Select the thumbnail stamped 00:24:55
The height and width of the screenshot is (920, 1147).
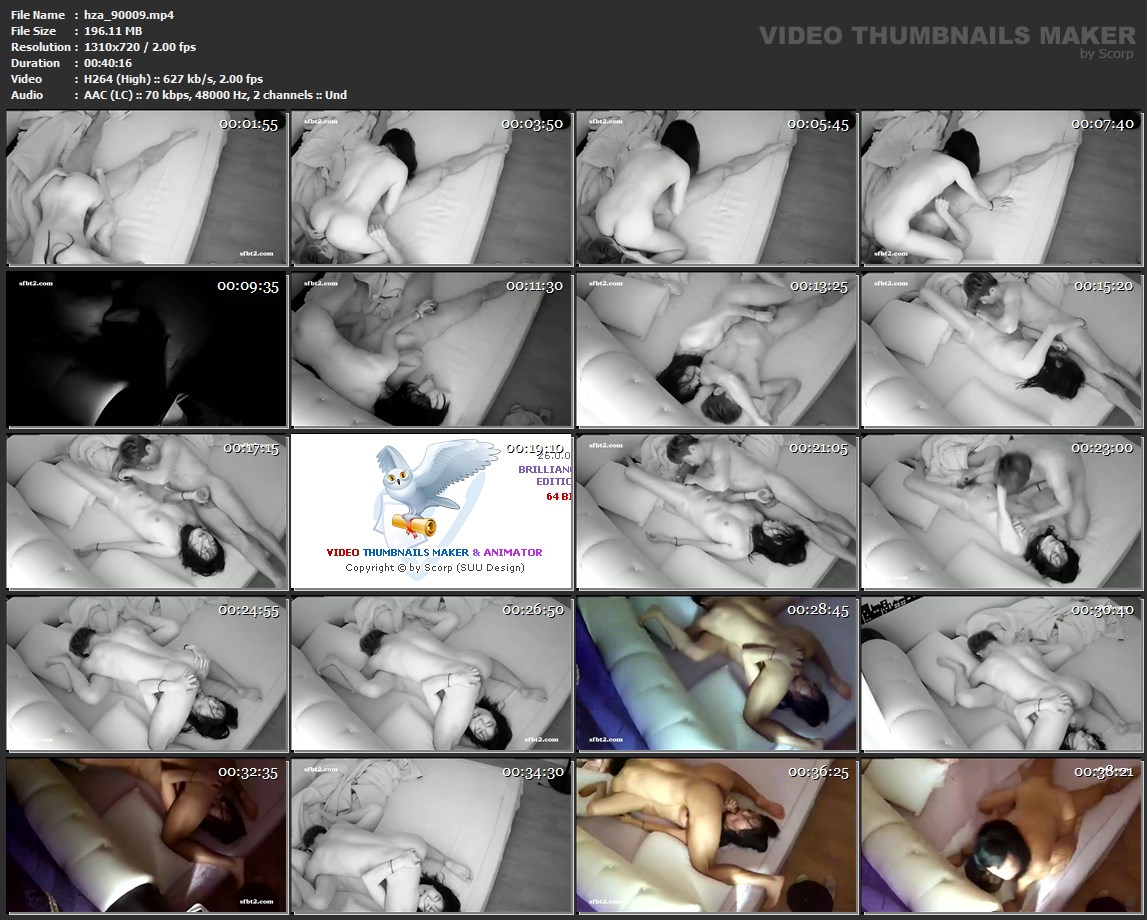tap(147, 674)
